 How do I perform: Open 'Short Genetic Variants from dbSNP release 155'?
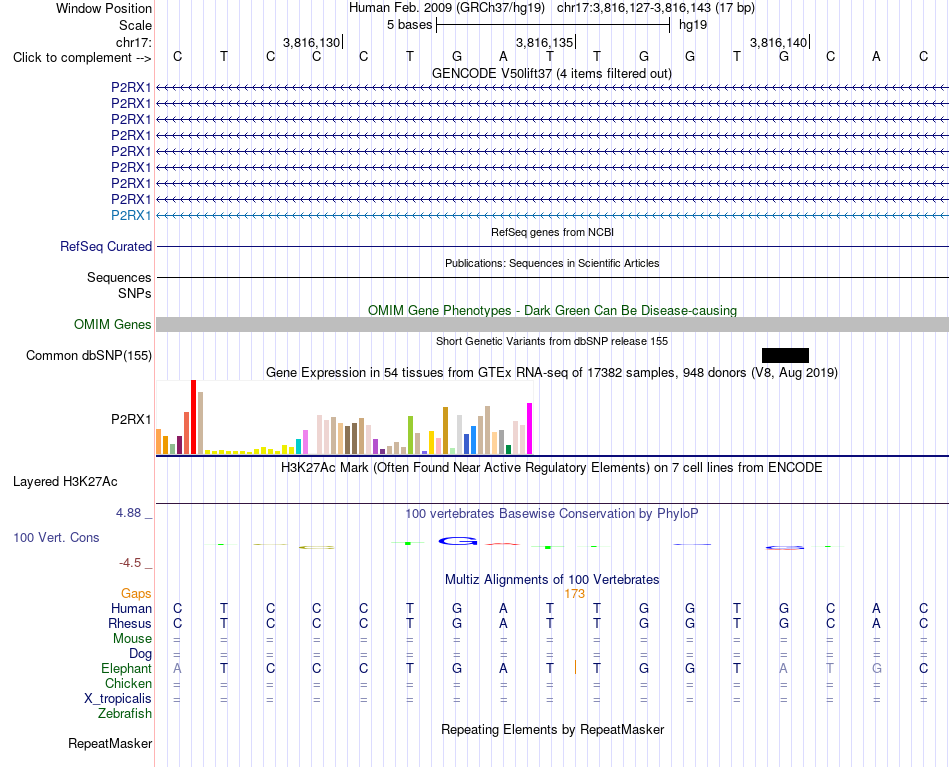552,341
